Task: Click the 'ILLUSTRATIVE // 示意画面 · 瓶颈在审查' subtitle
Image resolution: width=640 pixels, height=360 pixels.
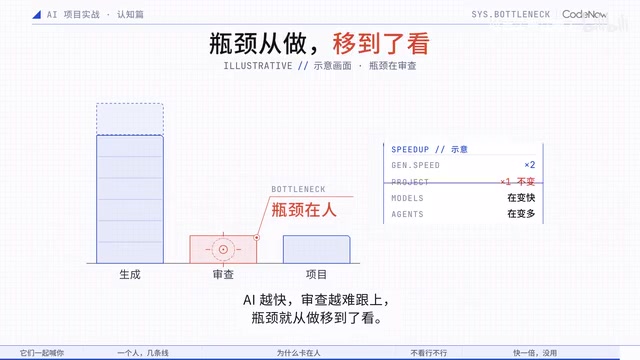Action: (320, 66)
